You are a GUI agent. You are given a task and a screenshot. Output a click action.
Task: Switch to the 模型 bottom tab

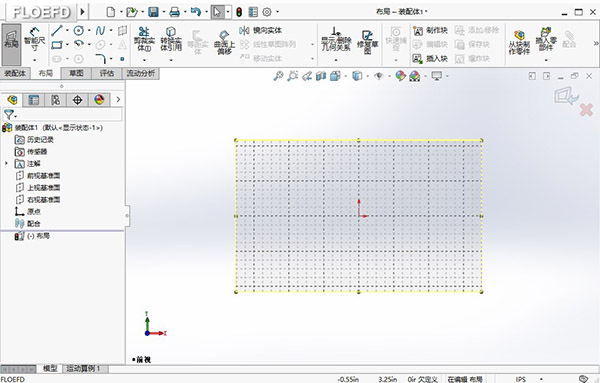(x=50, y=368)
